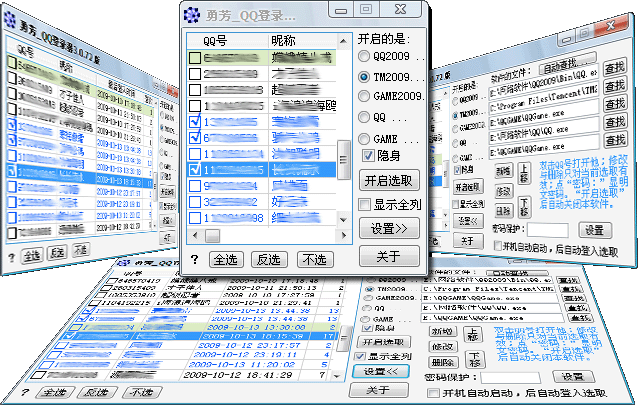Enable 开机自动启动 in the bottom window
The height and width of the screenshot is (405, 638).
(433, 393)
